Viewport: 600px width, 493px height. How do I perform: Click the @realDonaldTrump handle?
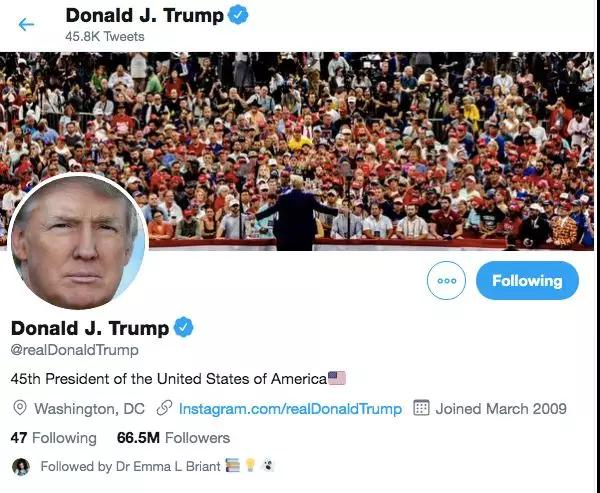point(75,349)
